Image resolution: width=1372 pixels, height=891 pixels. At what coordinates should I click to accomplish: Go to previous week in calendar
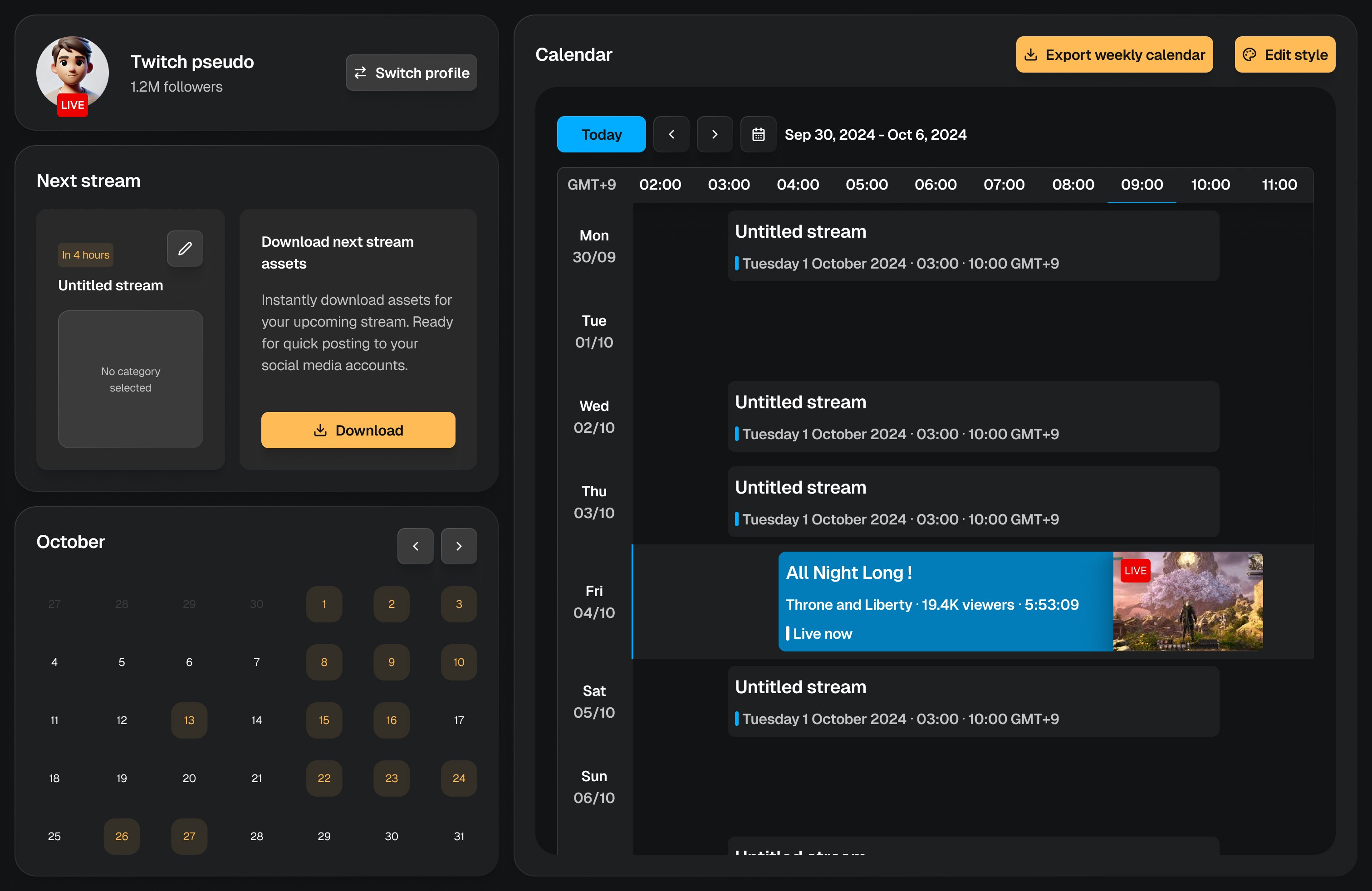click(x=671, y=134)
